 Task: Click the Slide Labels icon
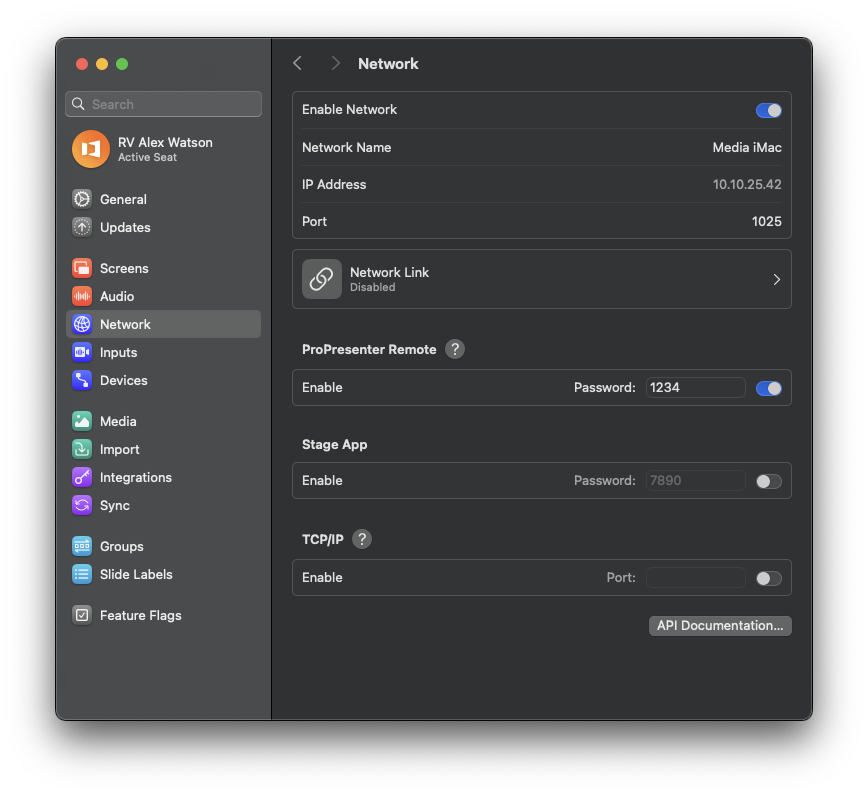[82, 574]
